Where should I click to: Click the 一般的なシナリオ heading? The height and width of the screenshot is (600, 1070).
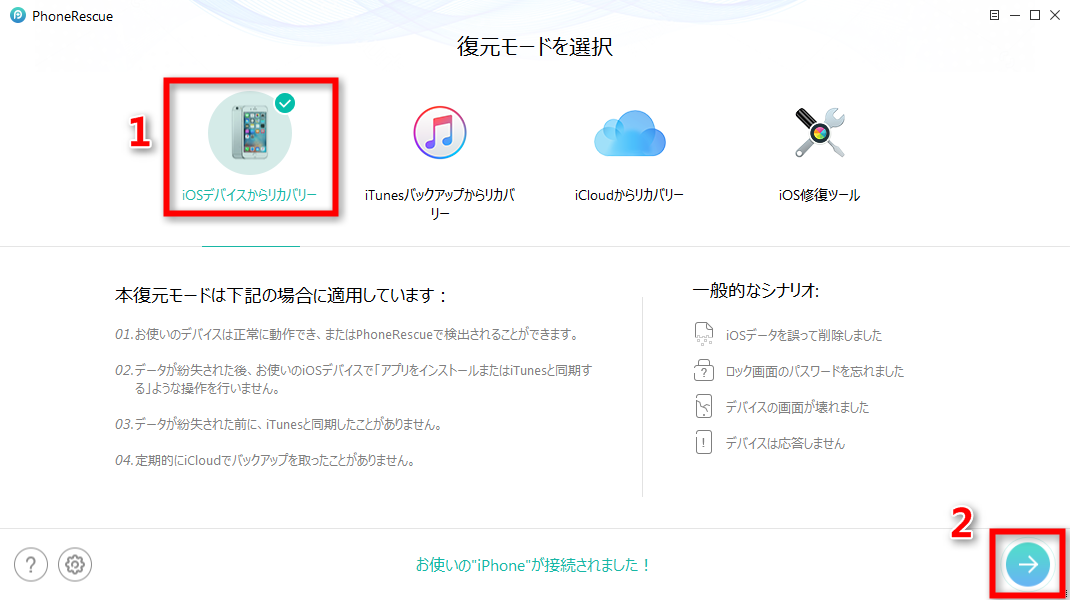[755, 291]
